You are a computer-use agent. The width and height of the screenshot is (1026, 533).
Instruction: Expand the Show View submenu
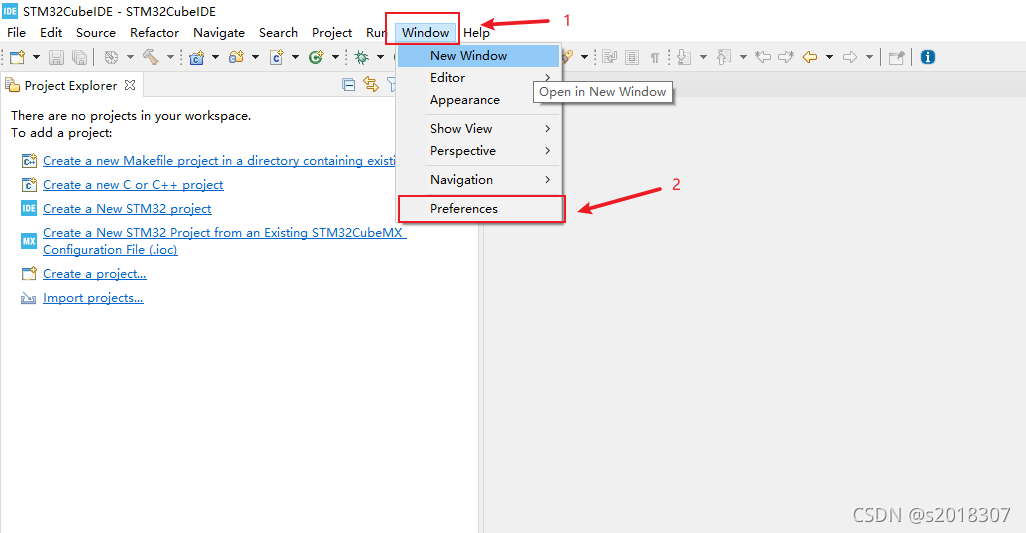tap(478, 129)
